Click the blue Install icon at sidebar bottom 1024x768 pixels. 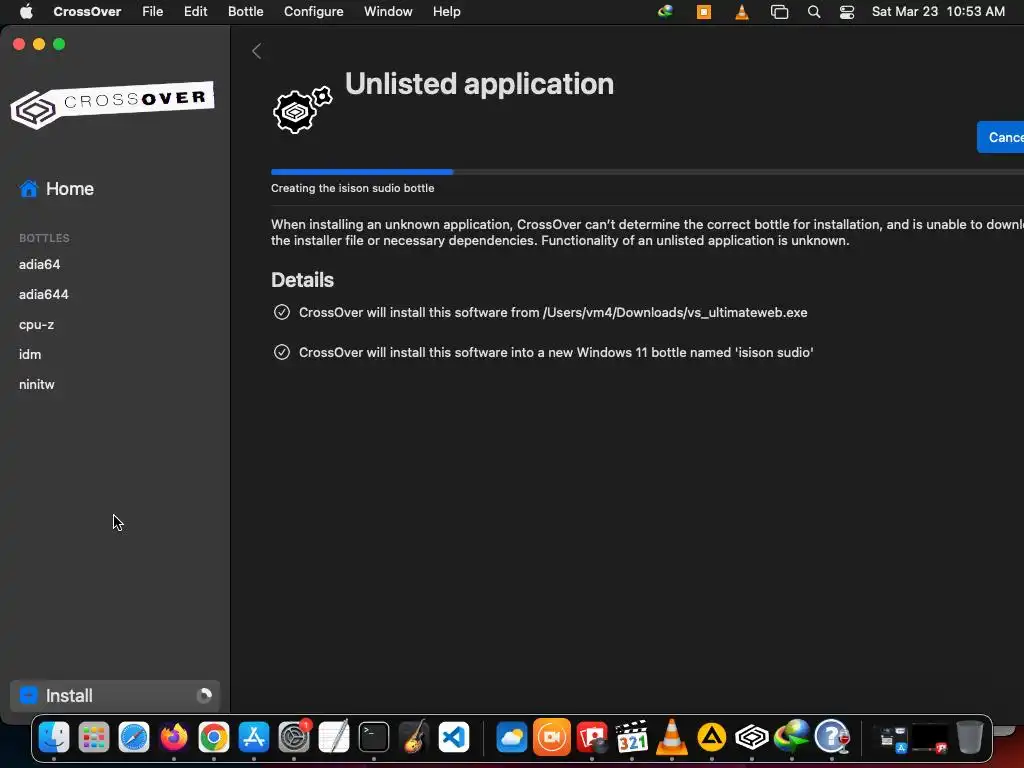[x=29, y=696]
